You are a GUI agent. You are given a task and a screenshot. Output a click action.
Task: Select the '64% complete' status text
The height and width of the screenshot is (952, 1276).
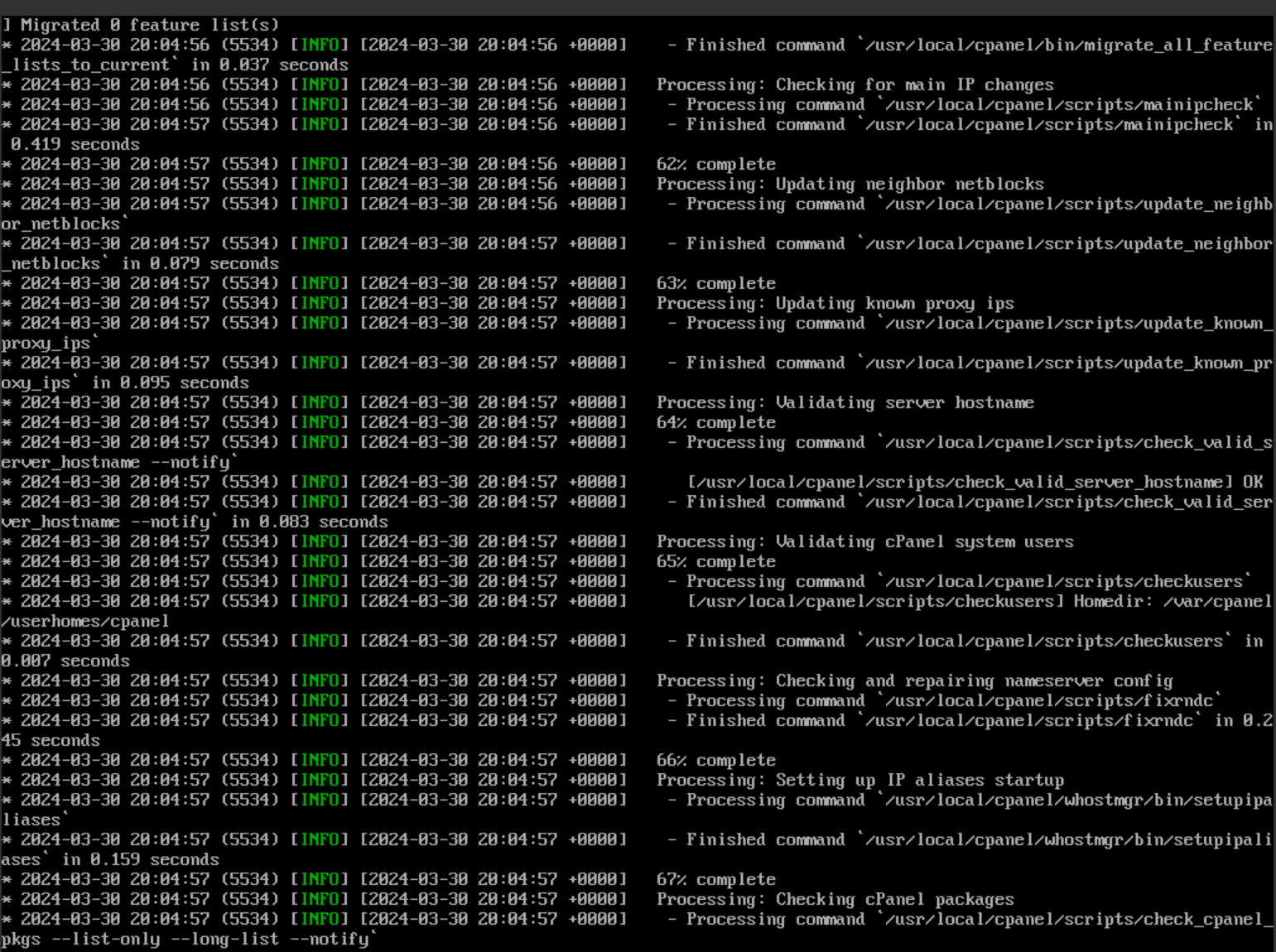pos(715,422)
